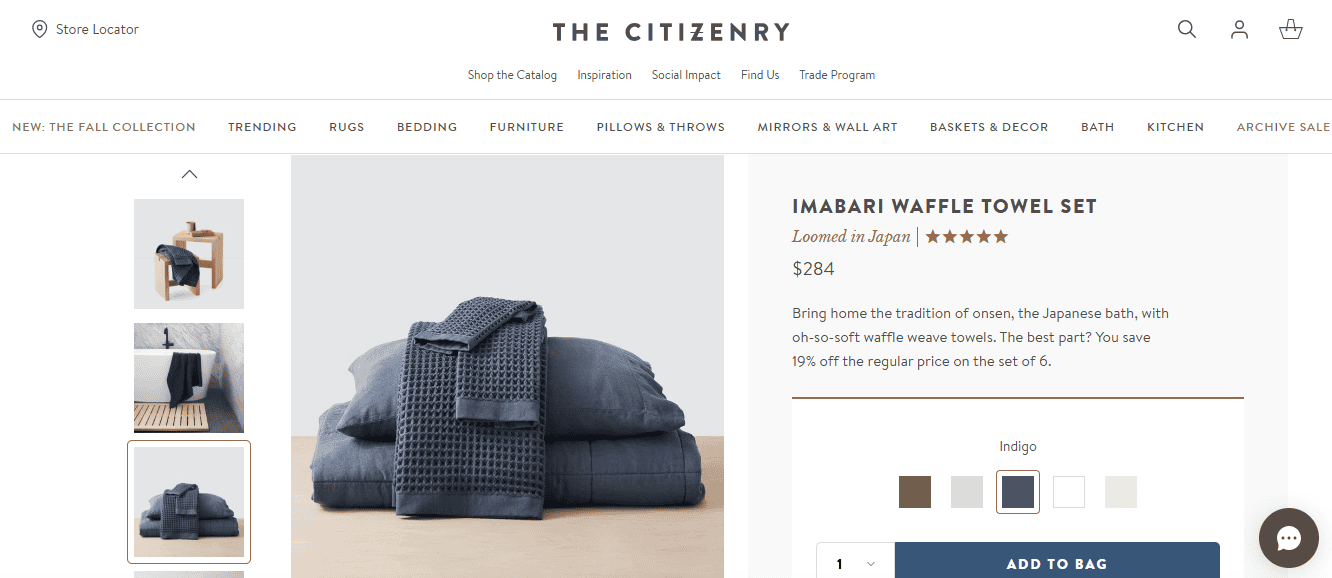Open the shopping bag basket icon

click(x=1291, y=29)
